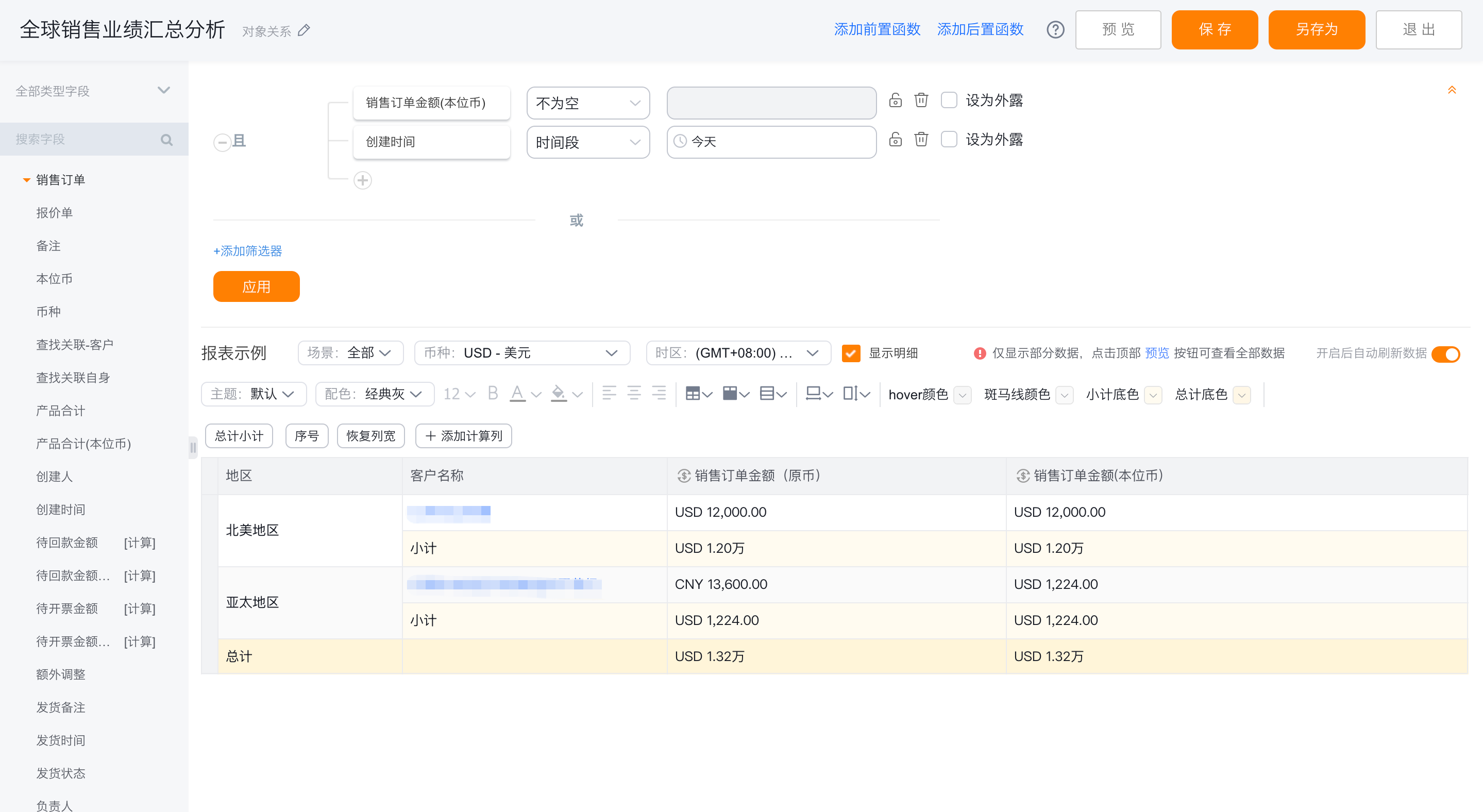Viewport: 1483px width, 812px height.
Task: Toggle bold text formatting
Action: 493,394
